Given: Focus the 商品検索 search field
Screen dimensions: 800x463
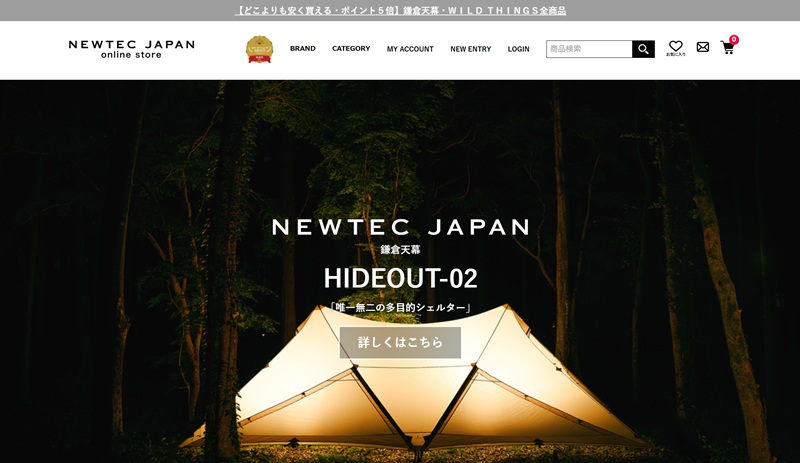Looking at the screenshot, I should [x=589, y=49].
